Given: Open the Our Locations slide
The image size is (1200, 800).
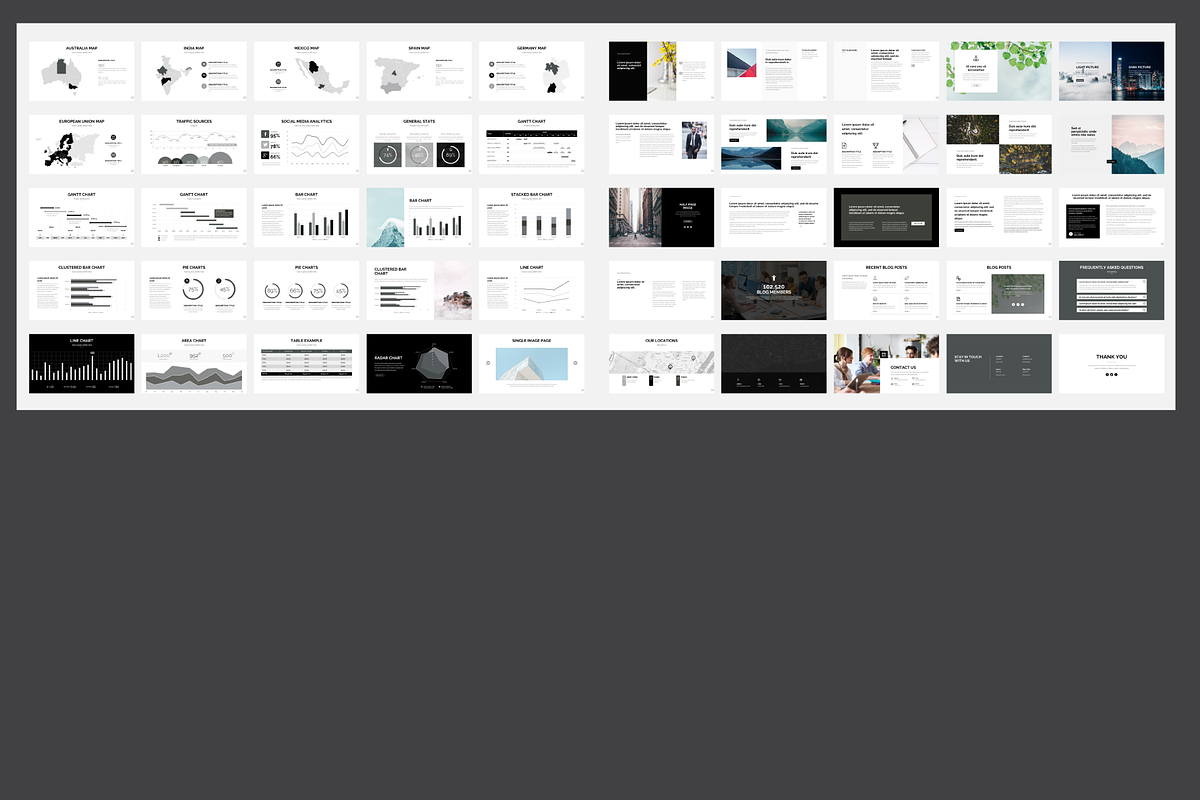Looking at the screenshot, I should [662, 363].
